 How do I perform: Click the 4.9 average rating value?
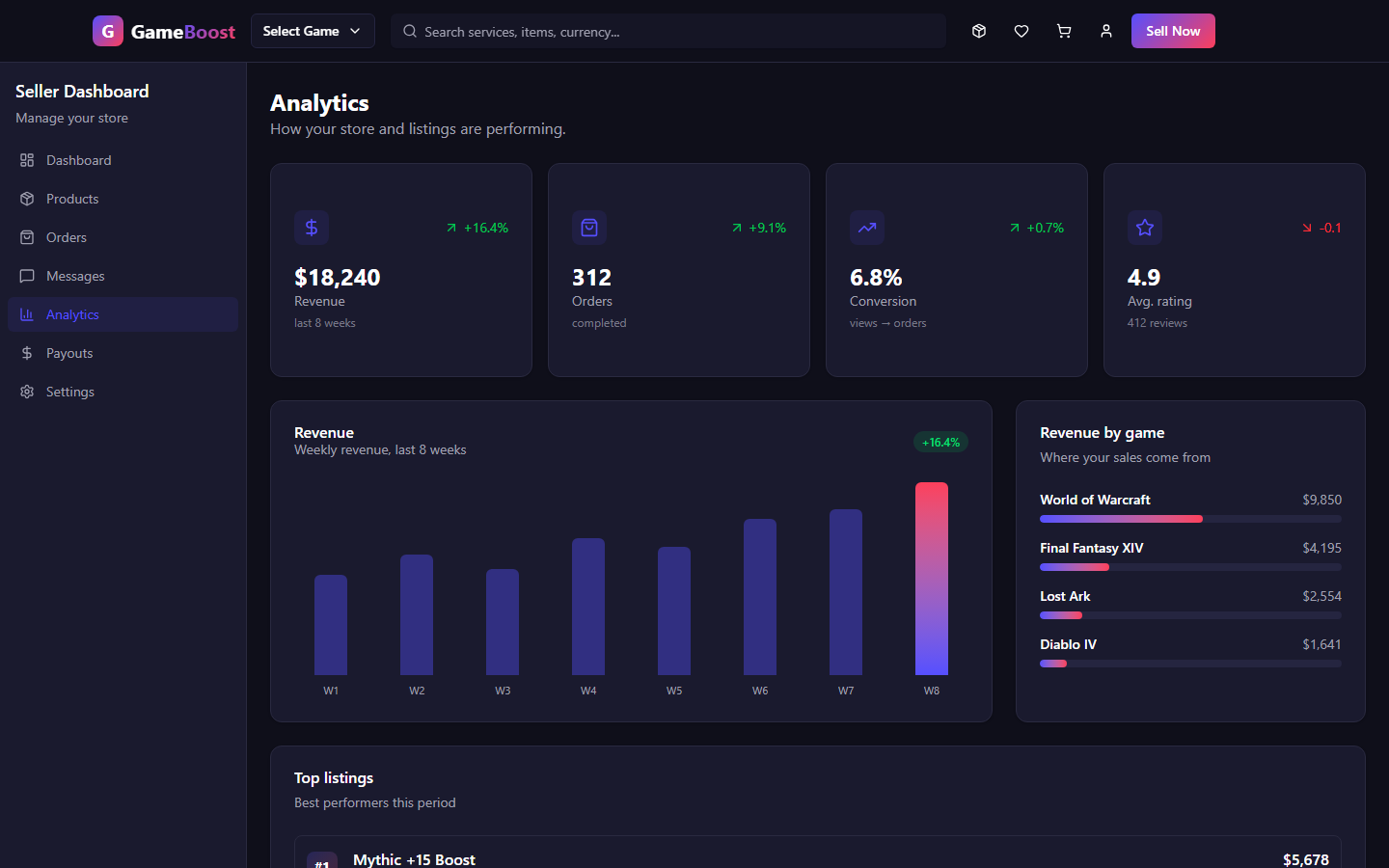coord(1144,278)
